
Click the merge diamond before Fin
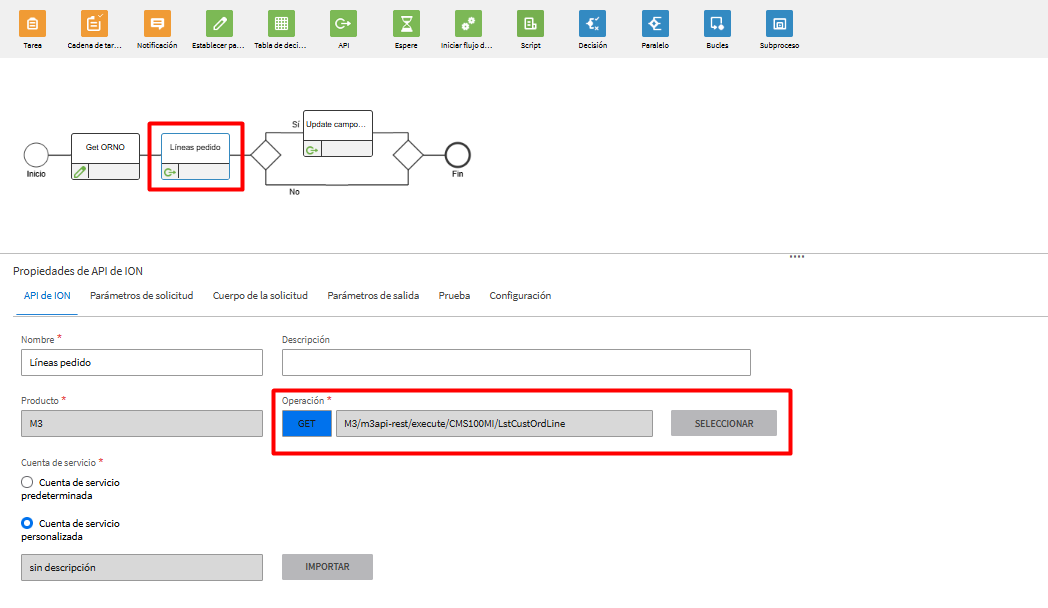pos(408,155)
